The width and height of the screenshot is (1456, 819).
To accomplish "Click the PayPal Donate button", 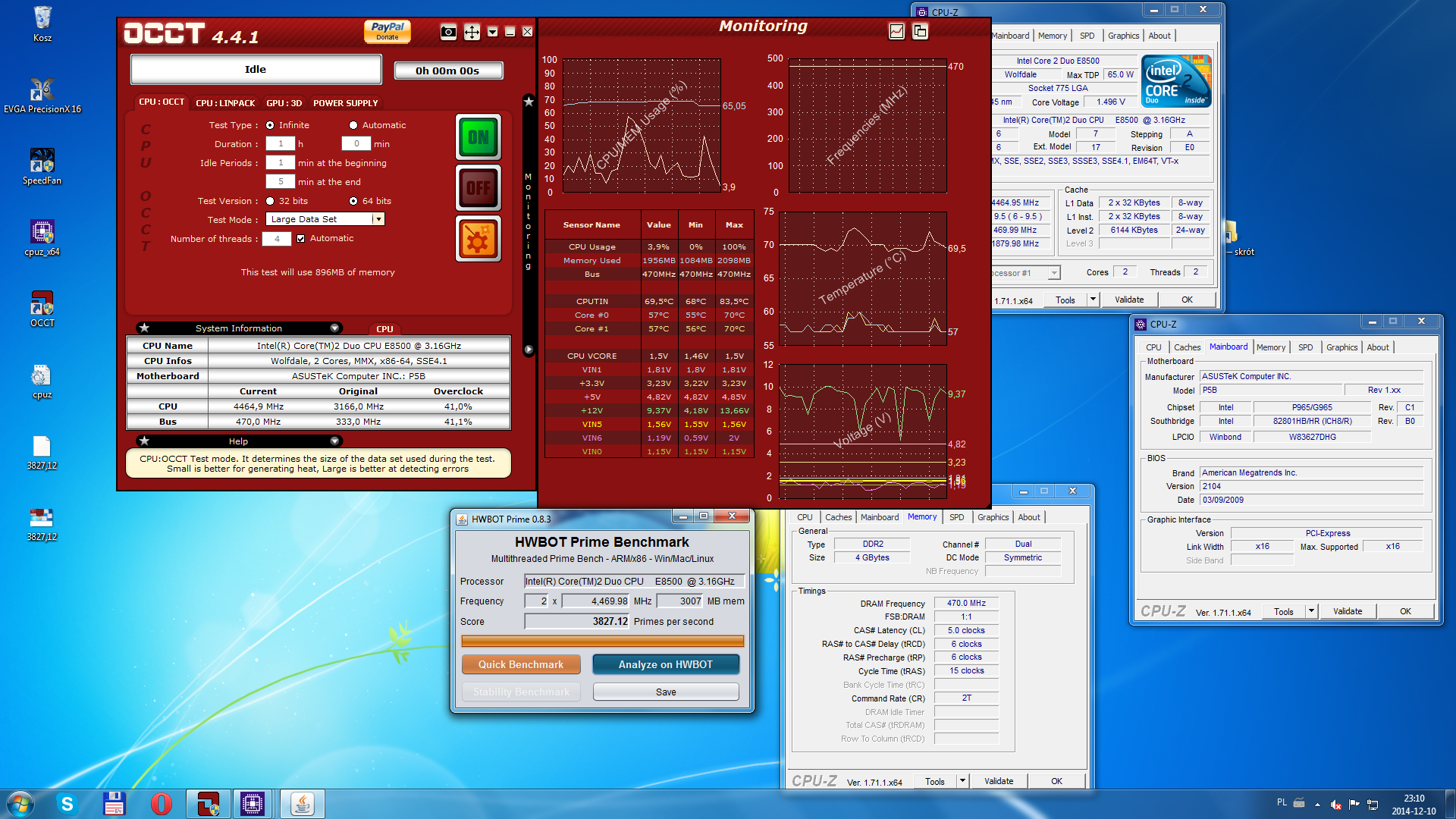I will coord(388,31).
